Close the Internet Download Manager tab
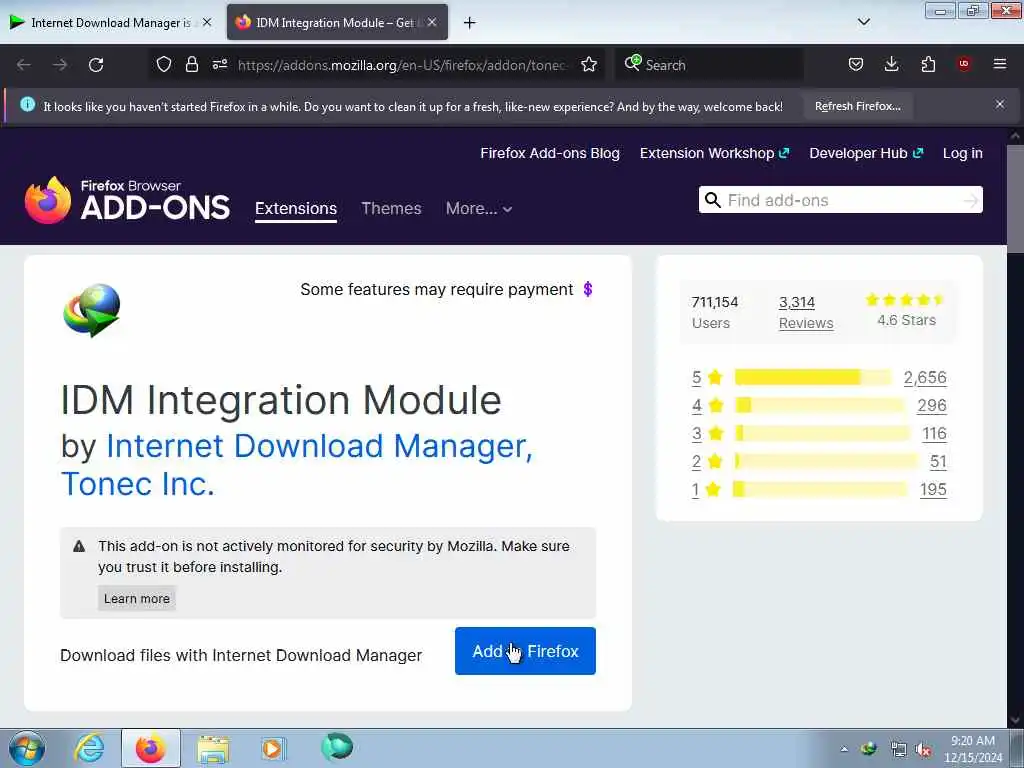 pyautogui.click(x=207, y=22)
